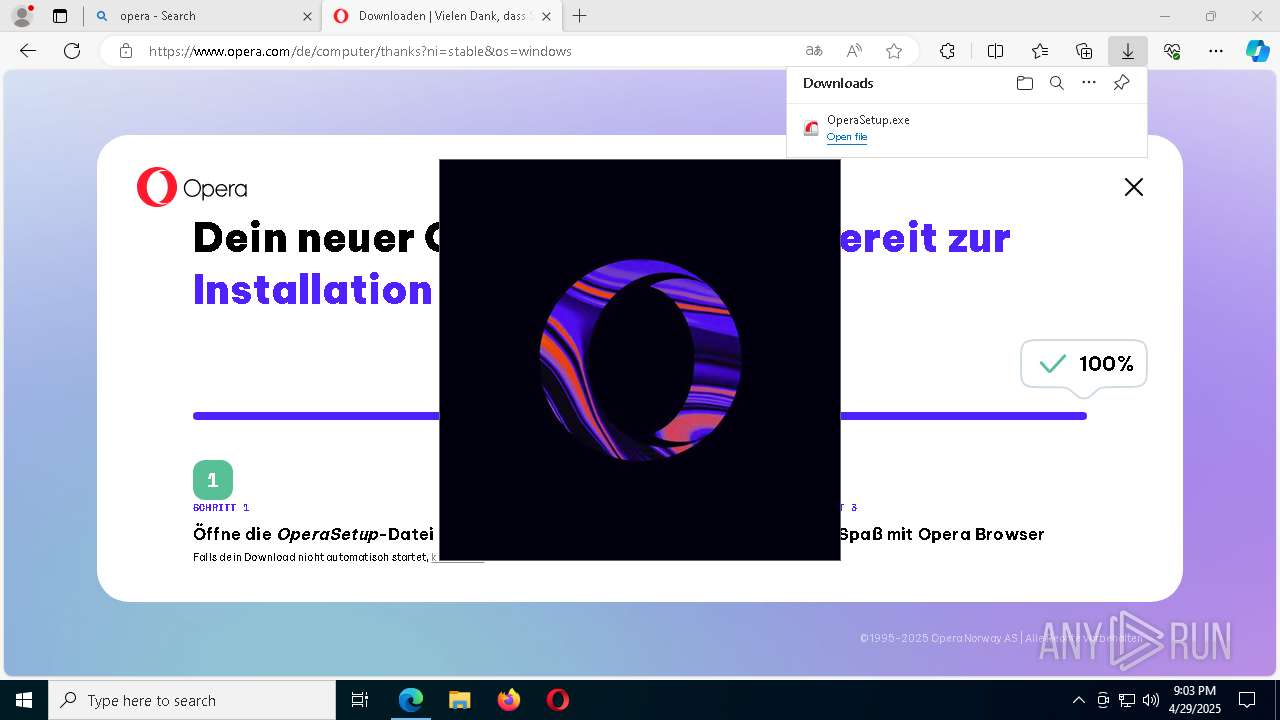Pin the Downloads panel
The width and height of the screenshot is (1280, 720).
(1121, 83)
